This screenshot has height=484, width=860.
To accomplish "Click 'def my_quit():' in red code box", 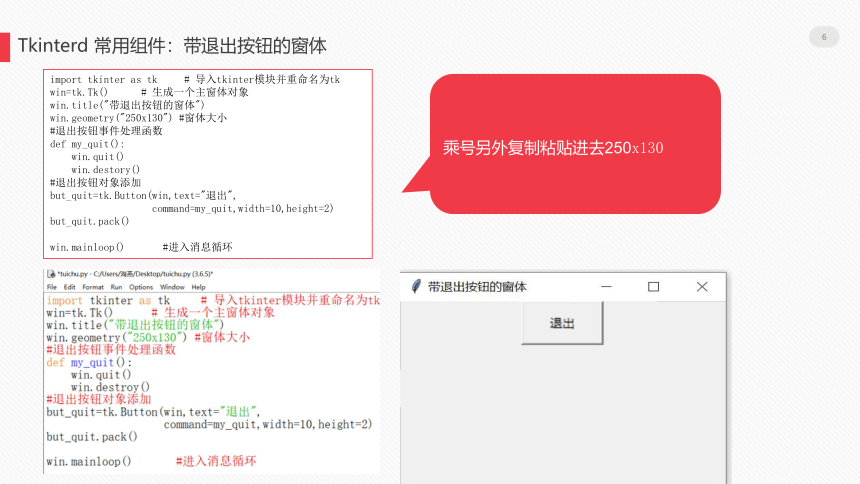I will (x=87, y=144).
